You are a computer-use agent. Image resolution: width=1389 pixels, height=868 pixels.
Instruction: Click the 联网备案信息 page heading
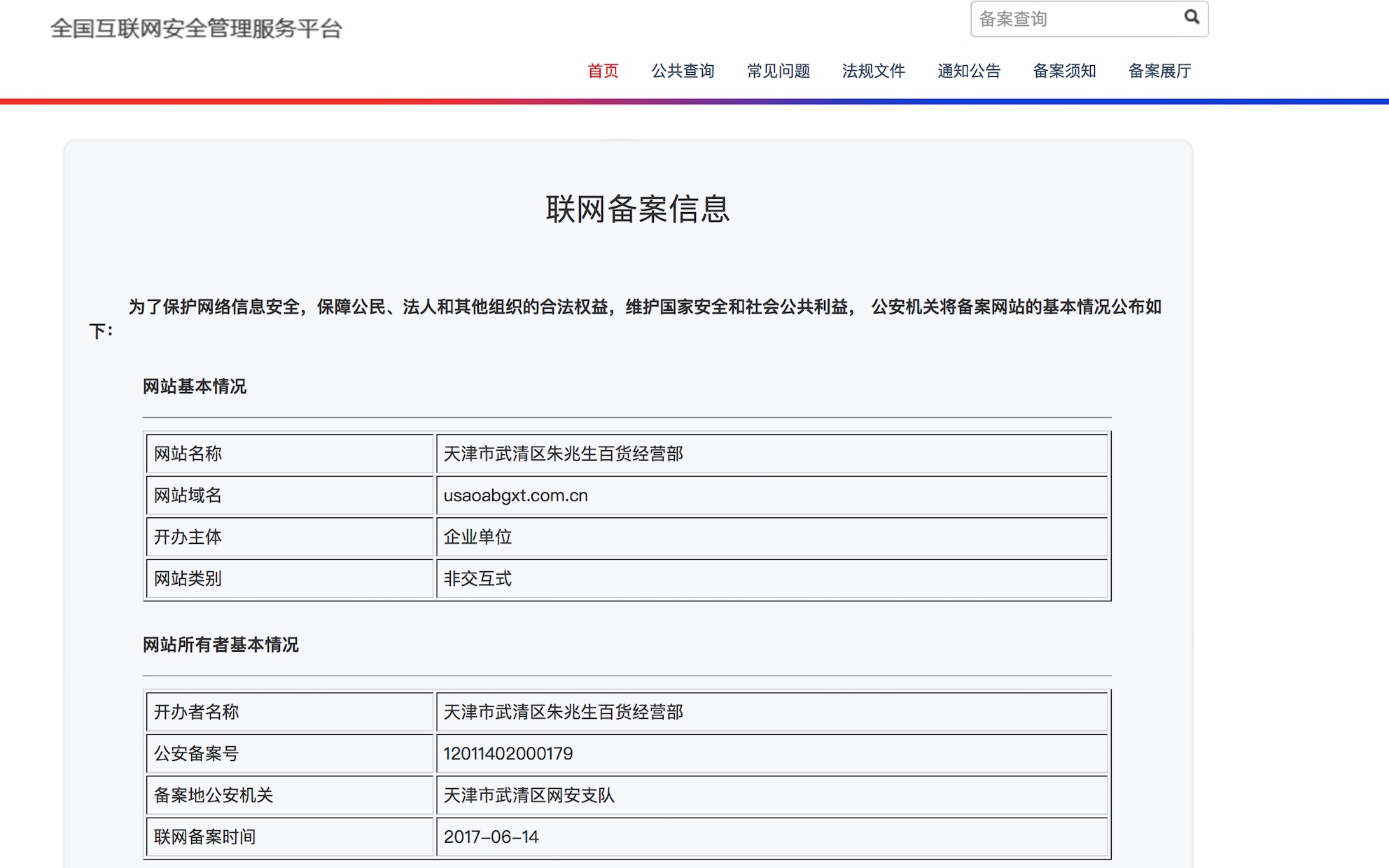pyautogui.click(x=637, y=209)
